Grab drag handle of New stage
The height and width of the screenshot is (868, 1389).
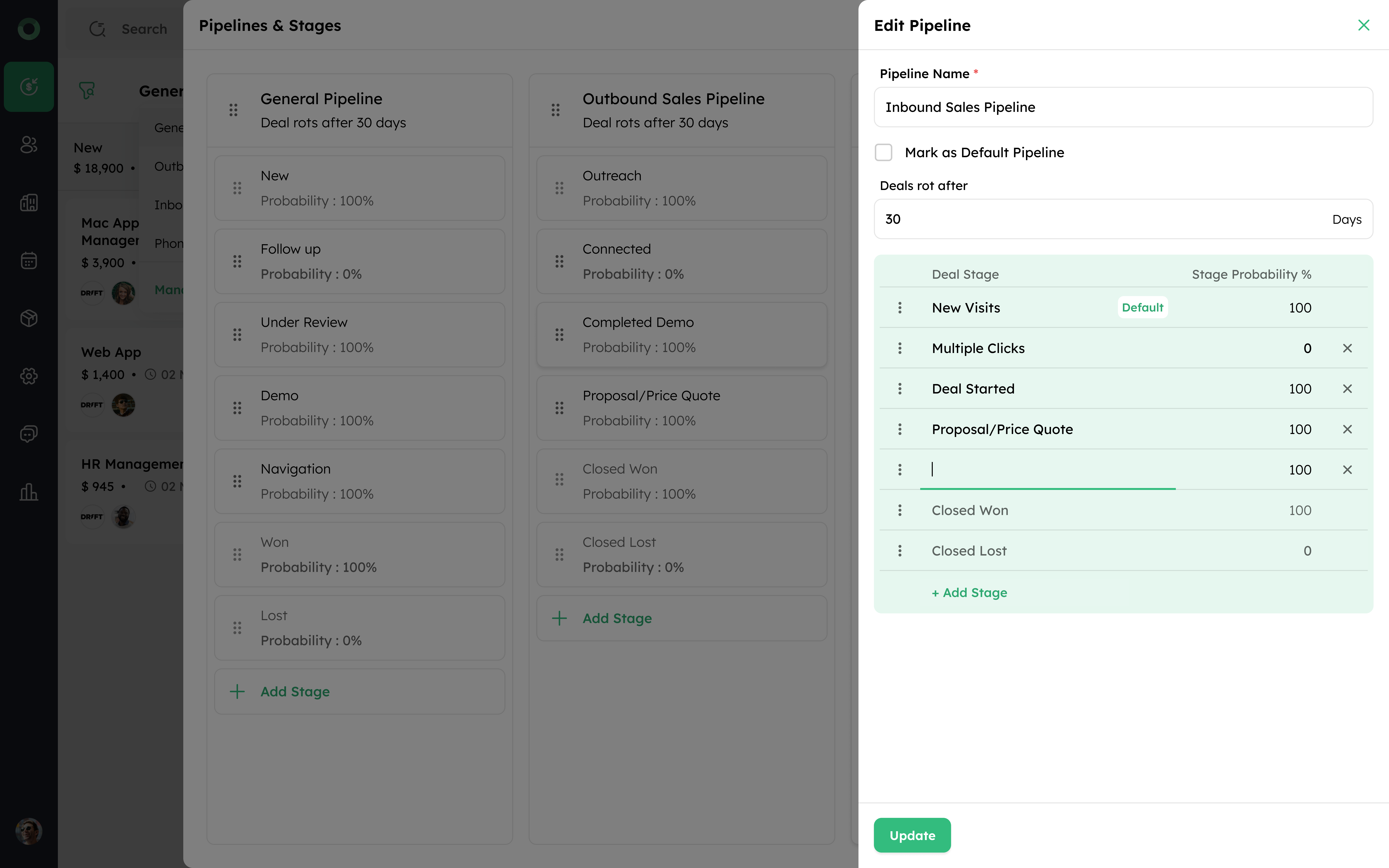click(237, 188)
